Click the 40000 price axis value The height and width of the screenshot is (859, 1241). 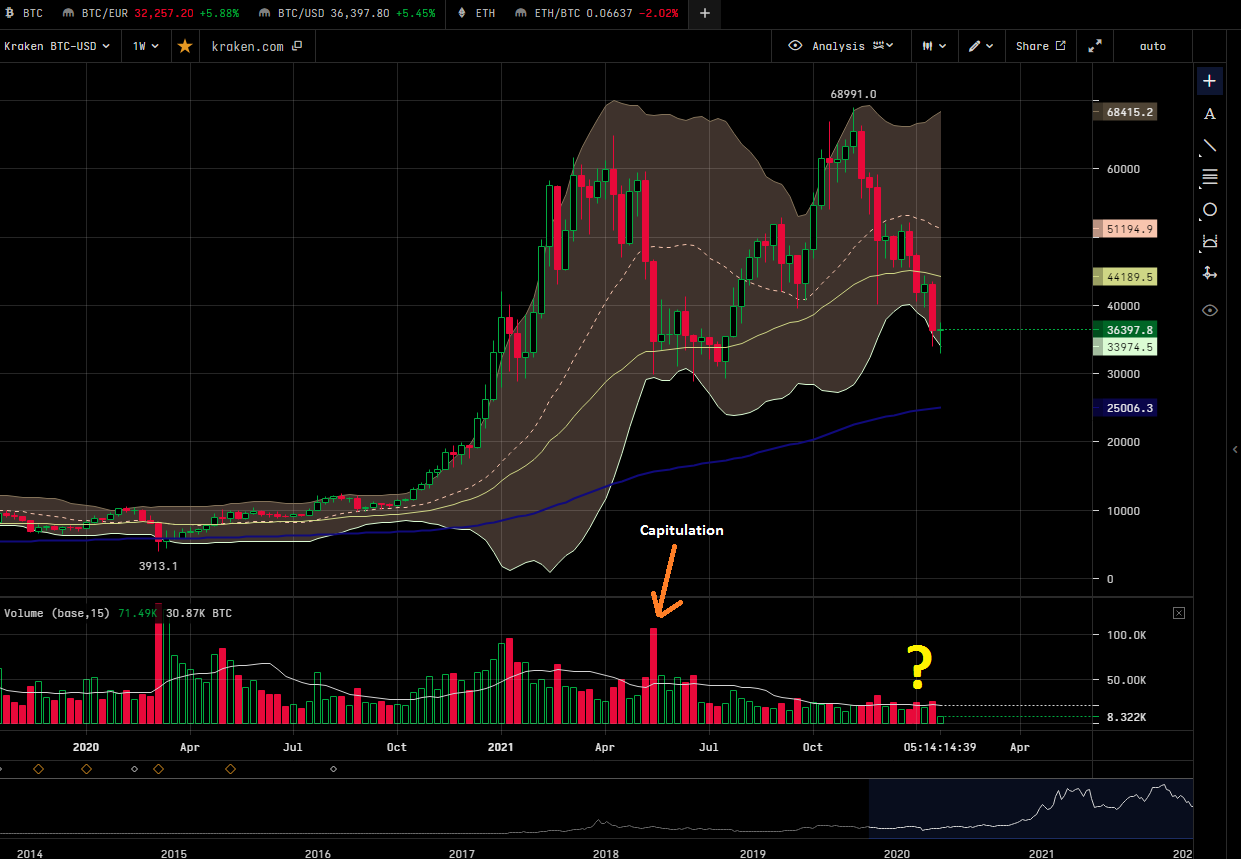(x=1123, y=306)
